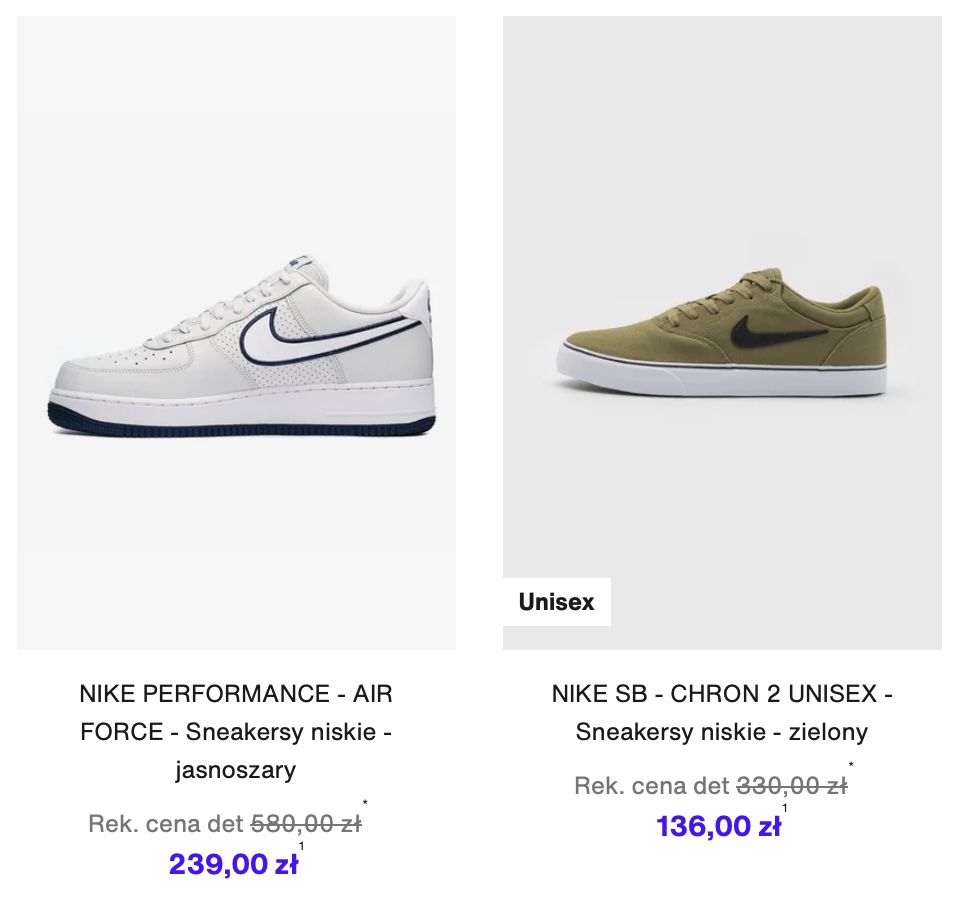958x902 pixels.
Task: Click the footnote 1 next to 136,00 zł
Action: tap(785, 808)
